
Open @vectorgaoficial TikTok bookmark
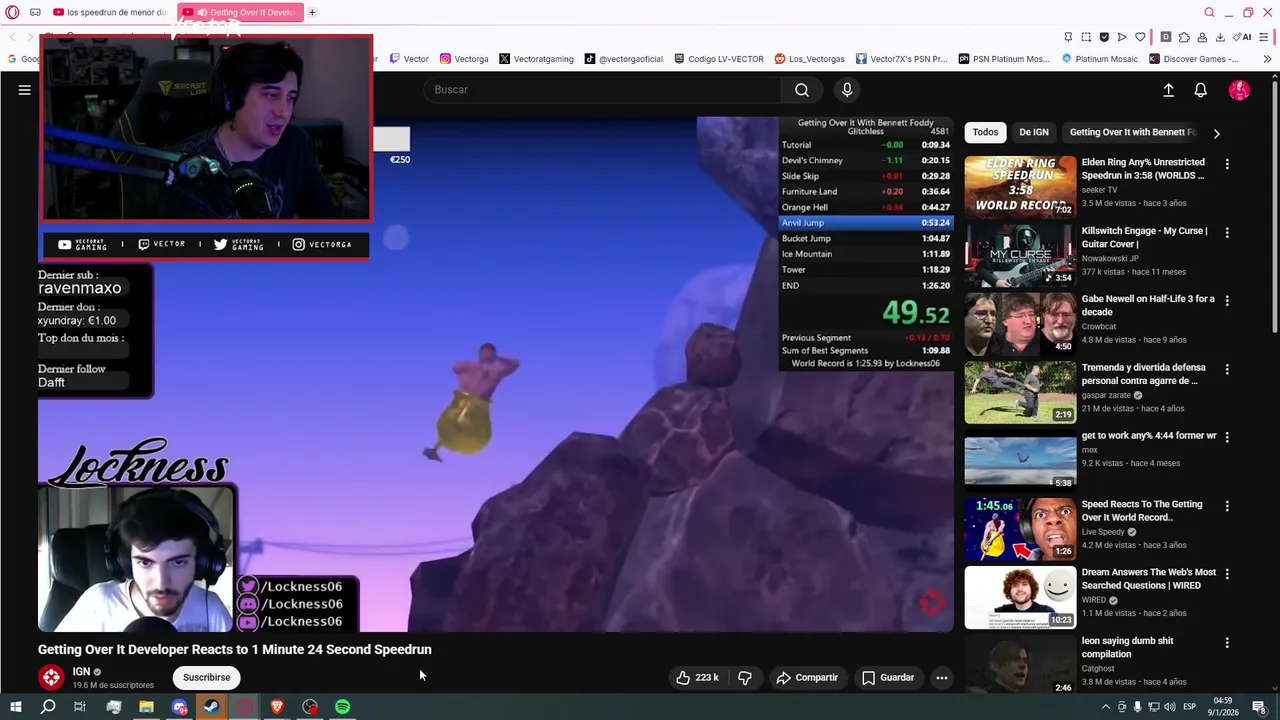pyautogui.click(x=624, y=59)
